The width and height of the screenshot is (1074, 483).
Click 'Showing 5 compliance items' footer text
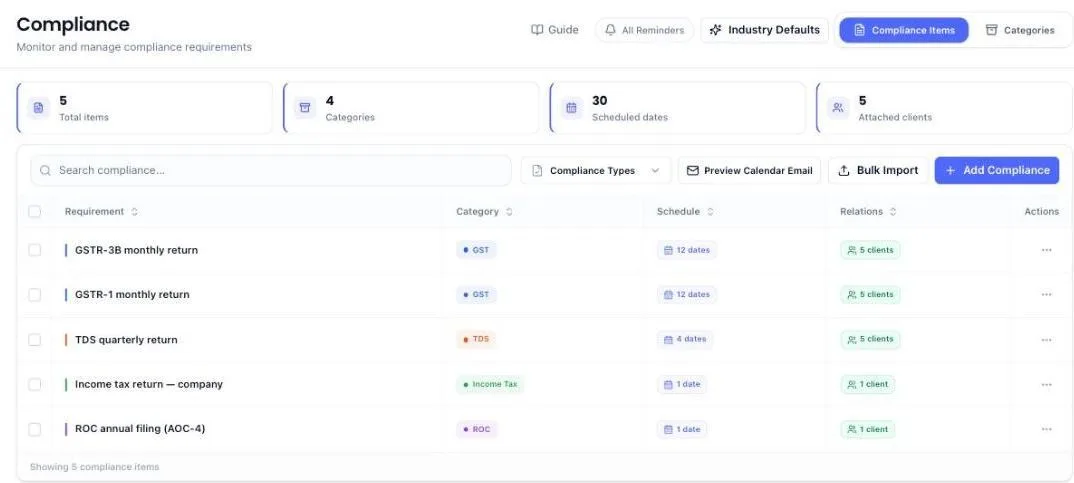[95, 467]
